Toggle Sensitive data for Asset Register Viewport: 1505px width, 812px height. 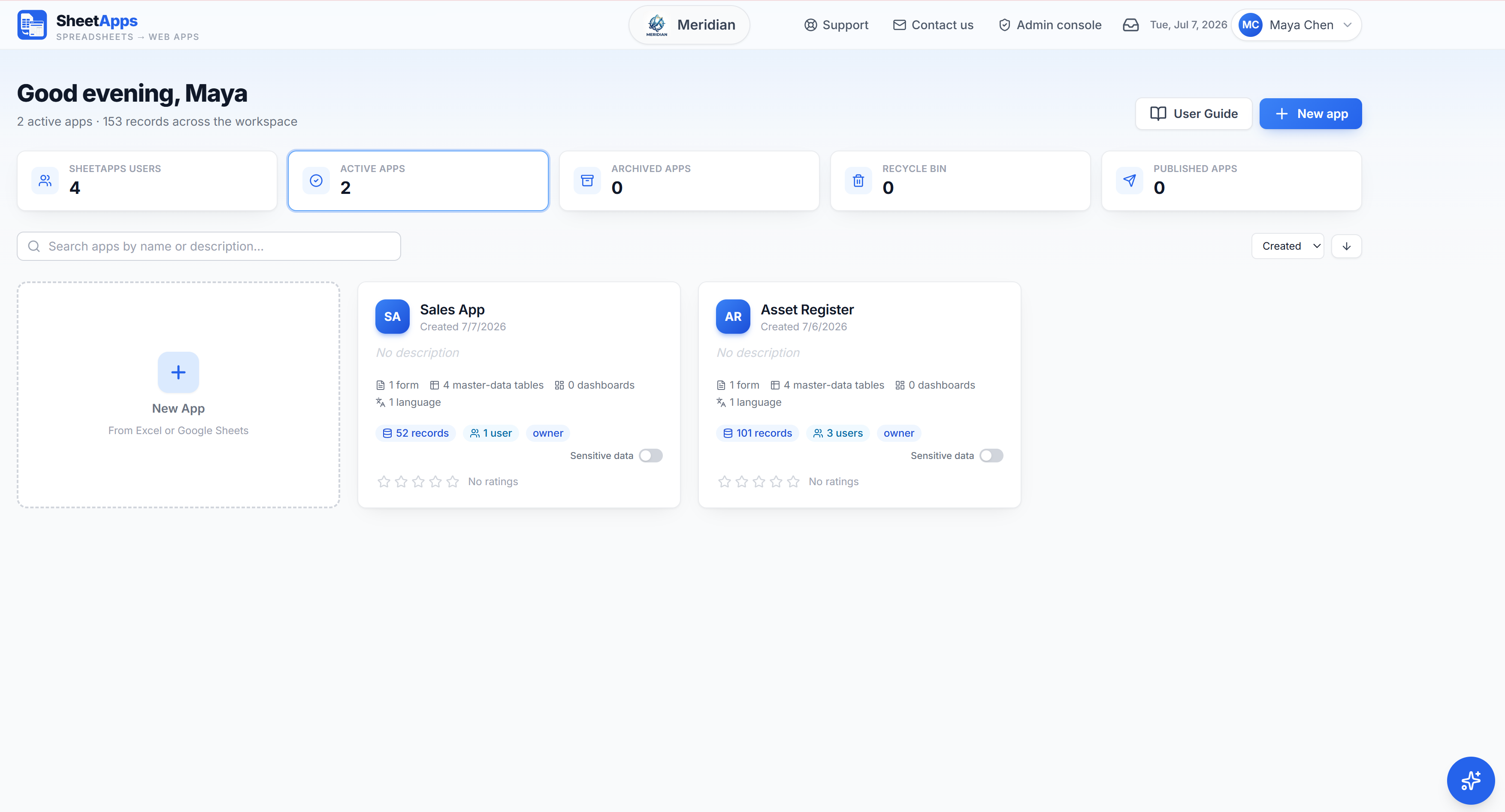point(991,456)
